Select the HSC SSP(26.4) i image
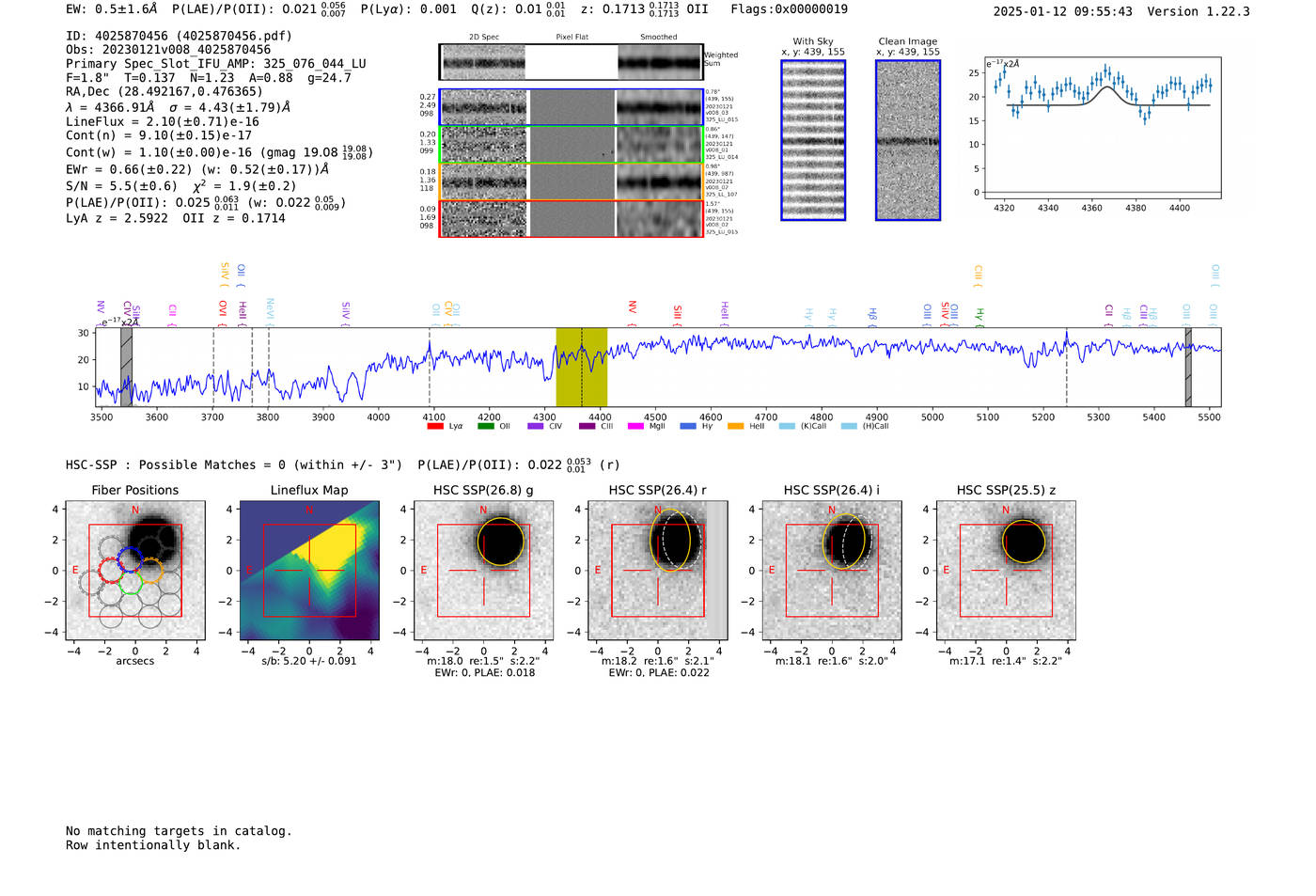This screenshot has height=896, width=1316. tap(832, 571)
